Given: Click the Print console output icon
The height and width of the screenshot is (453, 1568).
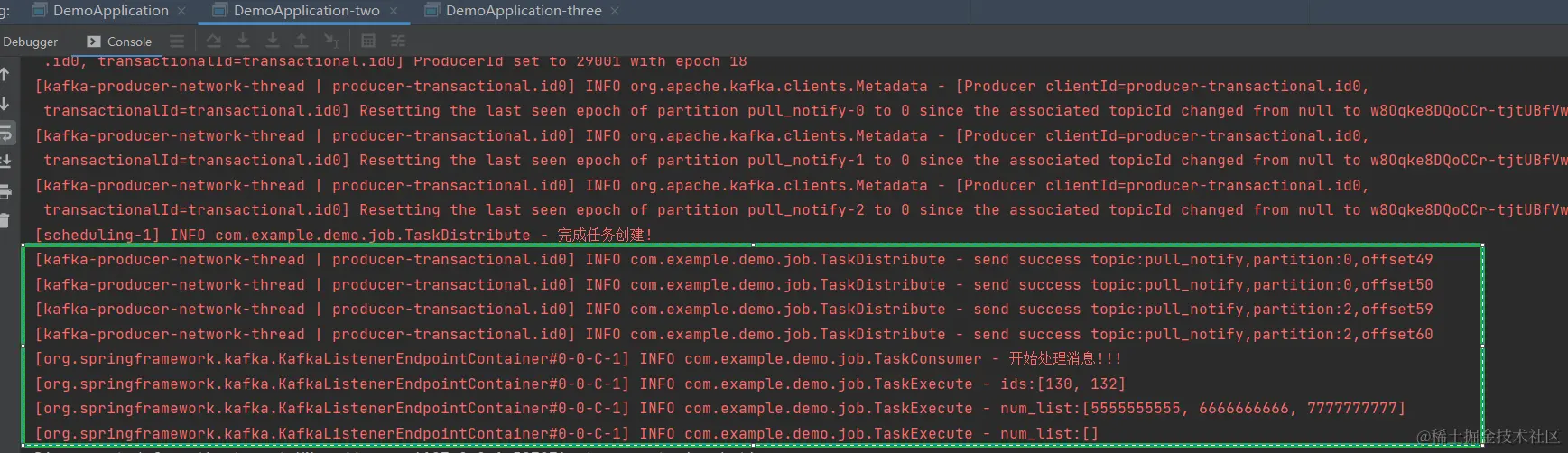Looking at the screenshot, I should tap(5, 191).
